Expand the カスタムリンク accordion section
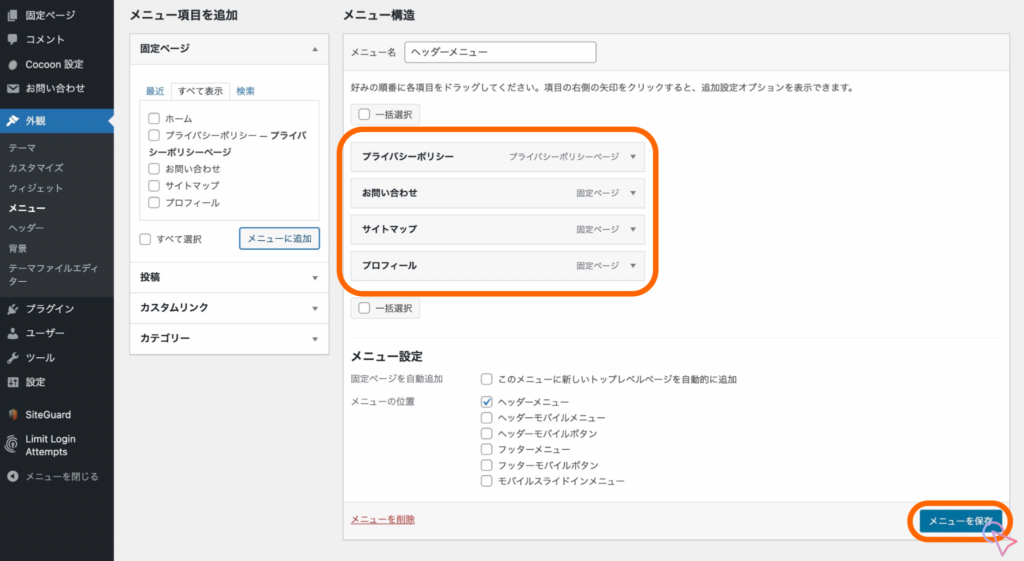The width and height of the screenshot is (1024, 561). pyautogui.click(x=229, y=308)
